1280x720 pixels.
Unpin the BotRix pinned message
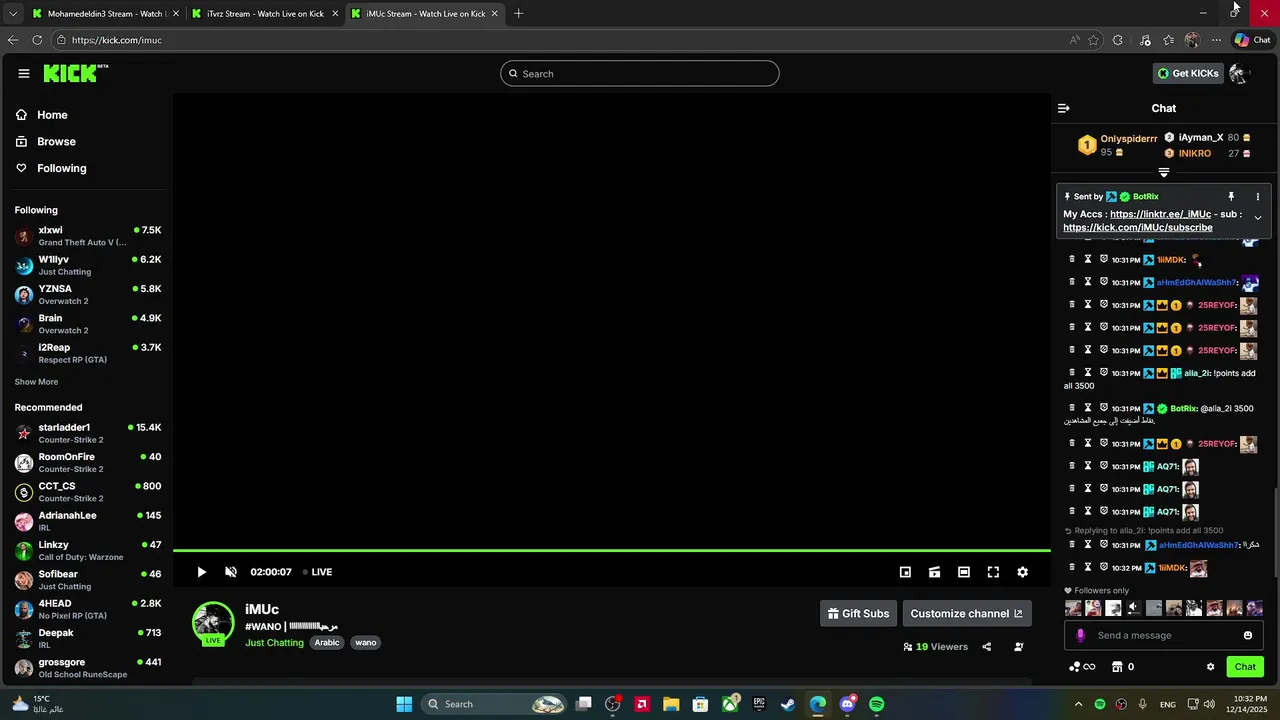(1231, 197)
